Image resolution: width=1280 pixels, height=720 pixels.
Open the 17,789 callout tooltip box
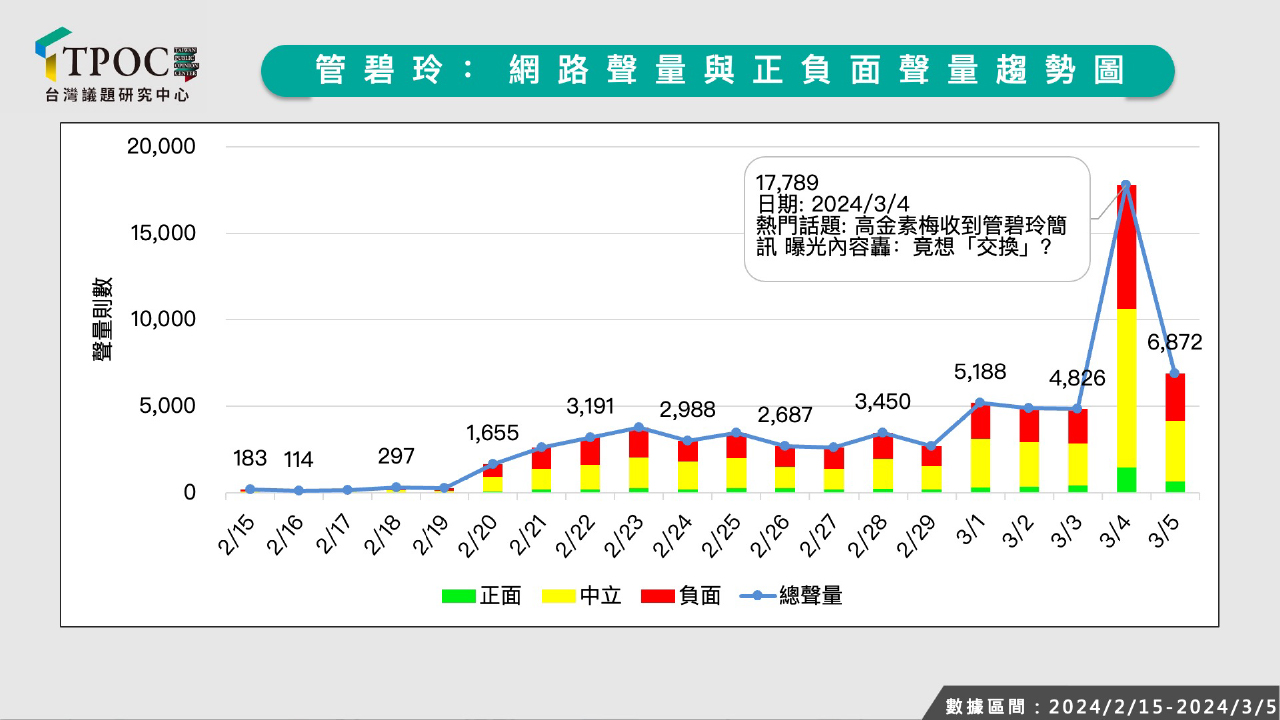pos(916,218)
